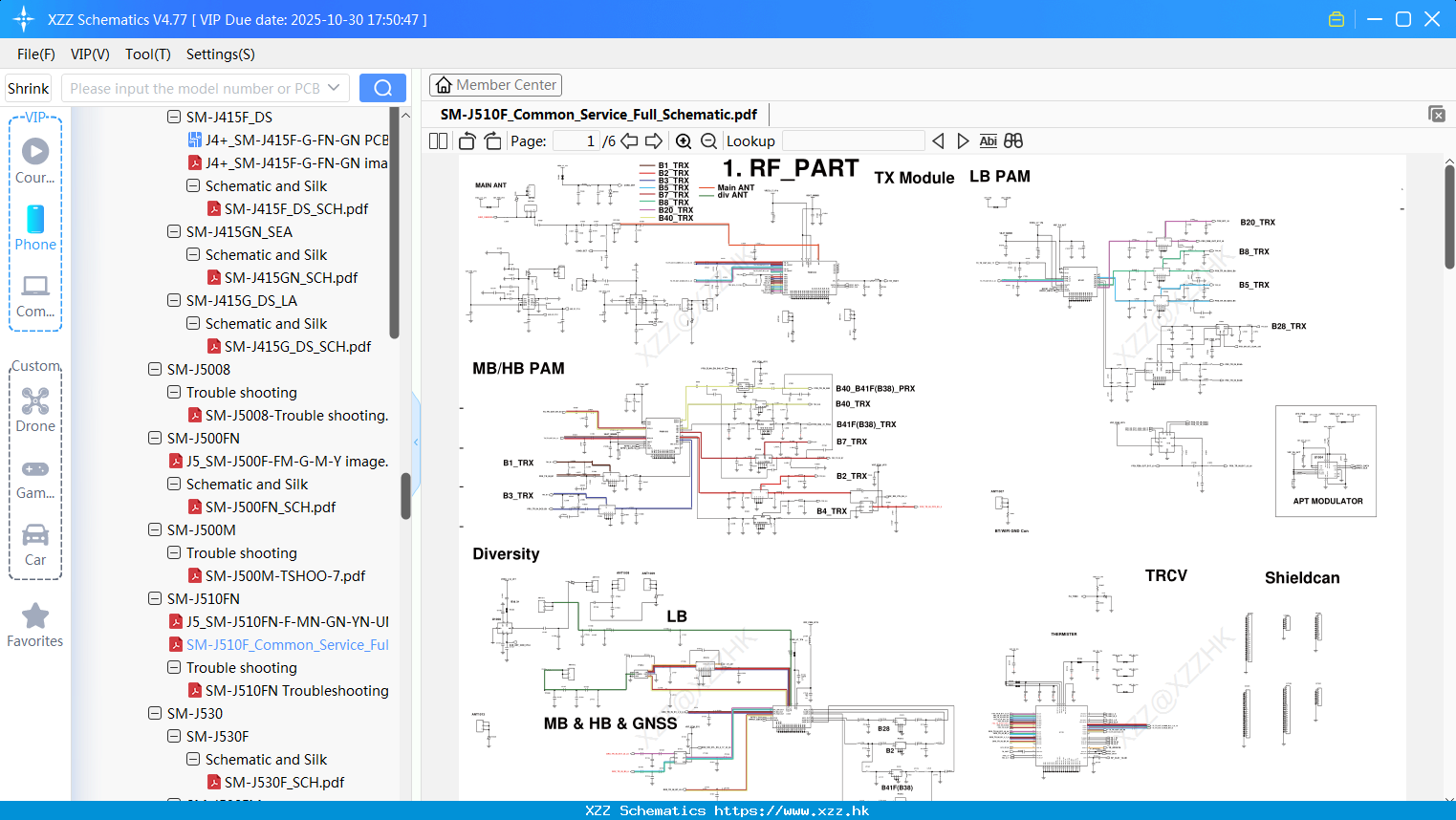The image size is (1456, 820).
Task: Collapse the SM-J415G_DS_LA node
Action: (174, 300)
